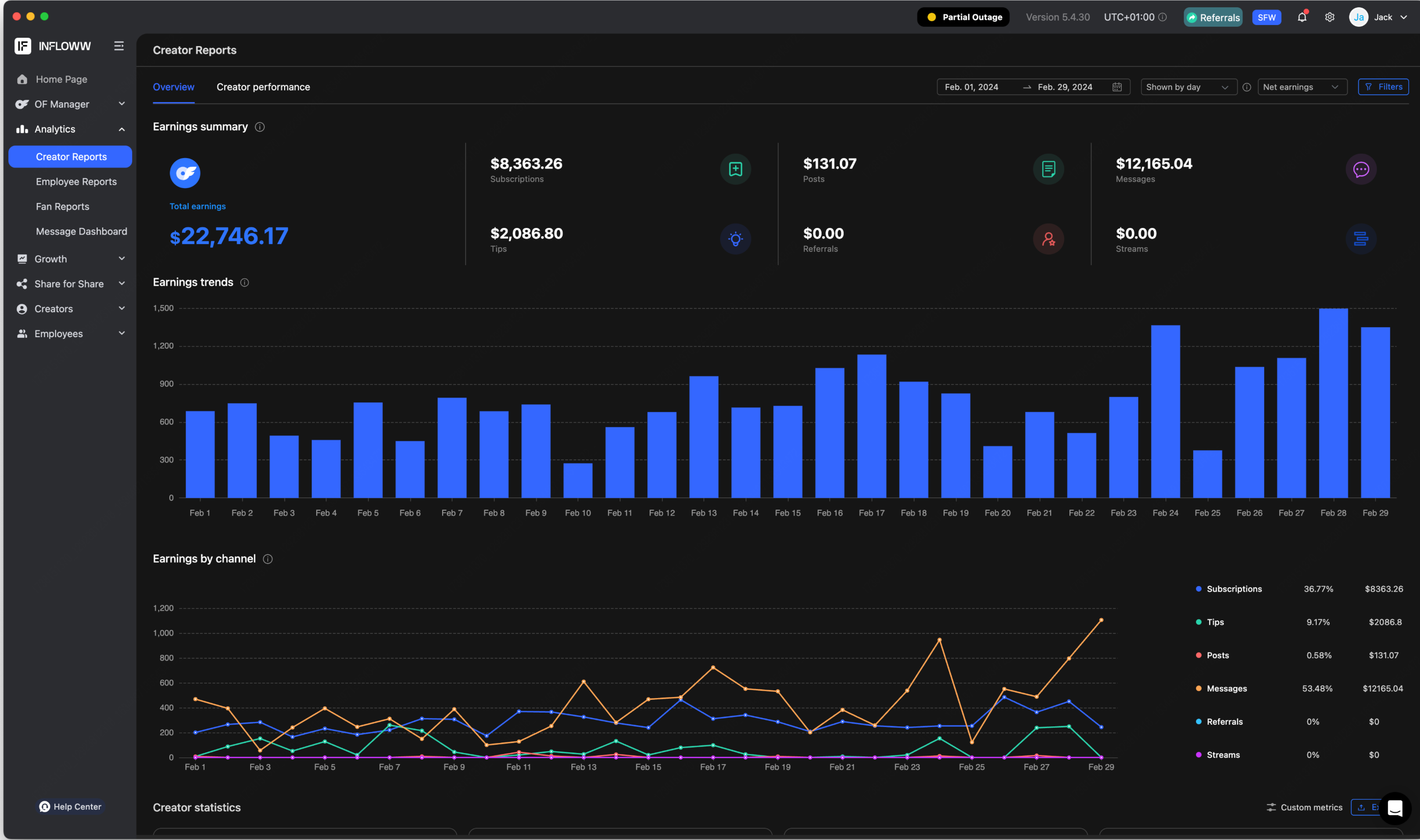Collapse sidebar with hamburger menu icon
The width and height of the screenshot is (1420, 840).
119,46
